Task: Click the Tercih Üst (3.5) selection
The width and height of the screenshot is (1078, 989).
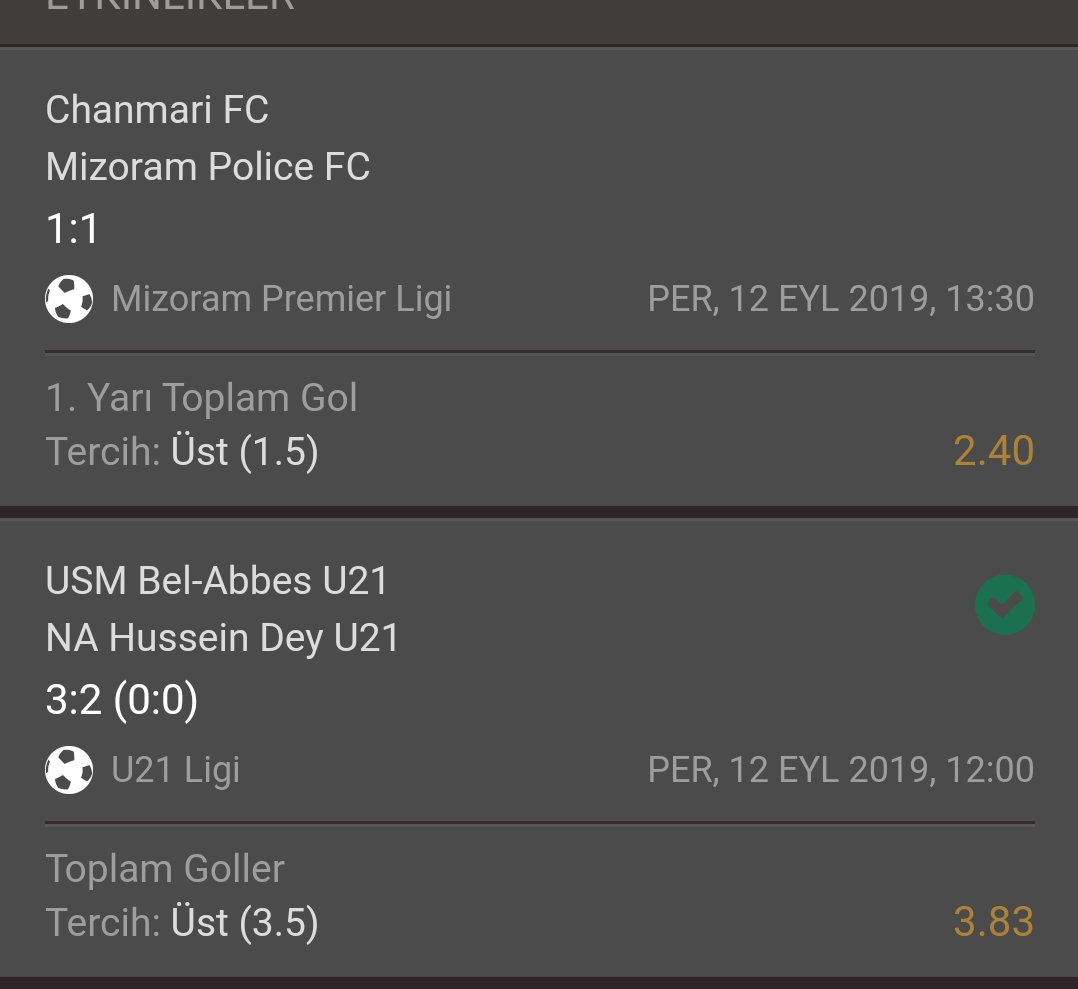Action: click(x=182, y=922)
